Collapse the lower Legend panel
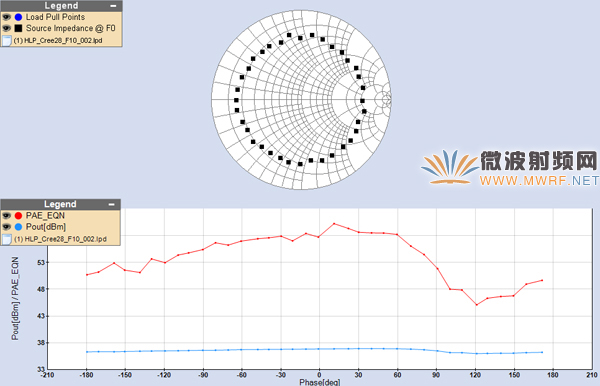600x386 pixels. pyautogui.click(x=111, y=204)
